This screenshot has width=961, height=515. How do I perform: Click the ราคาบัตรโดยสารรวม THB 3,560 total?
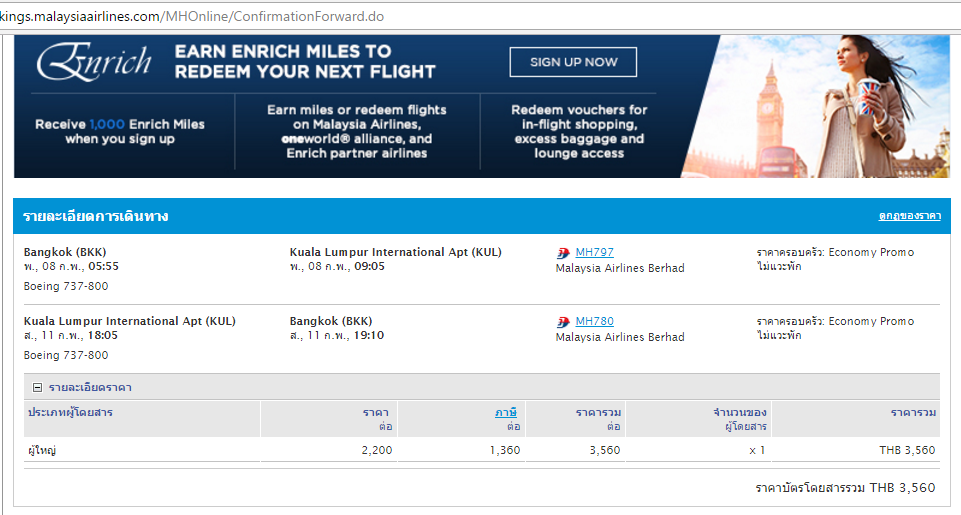pos(845,488)
